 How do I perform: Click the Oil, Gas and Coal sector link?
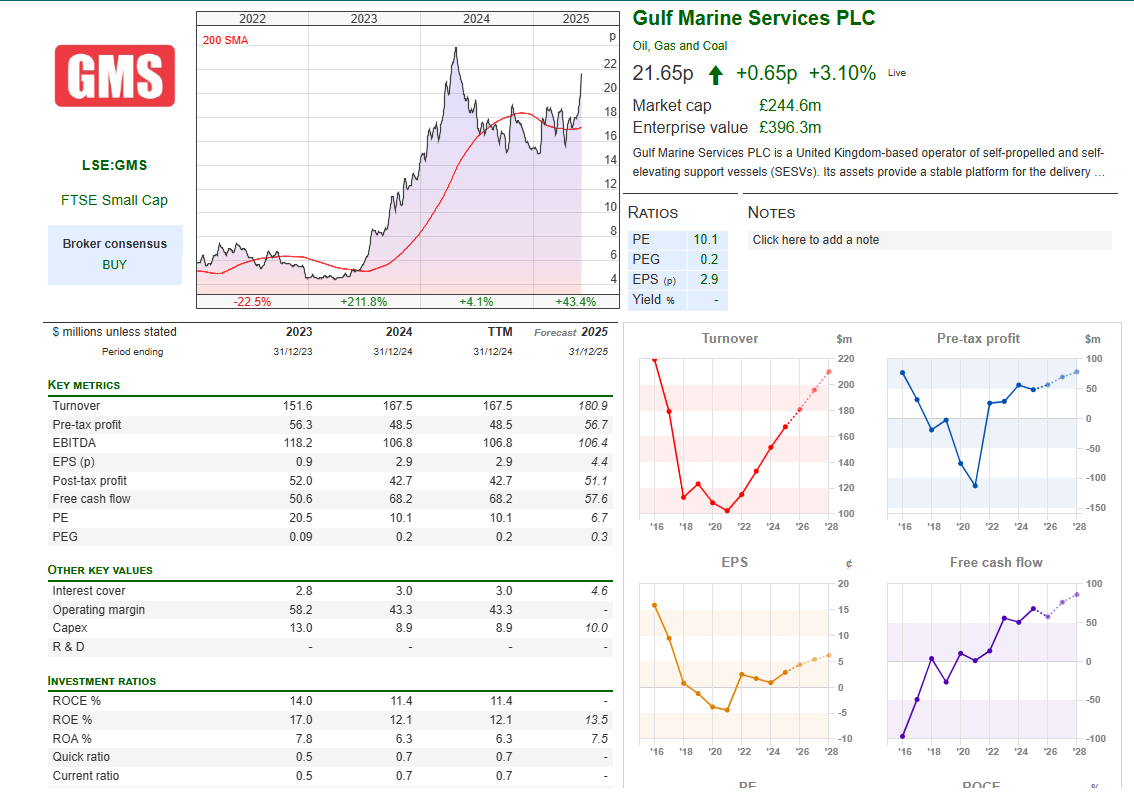[680, 46]
